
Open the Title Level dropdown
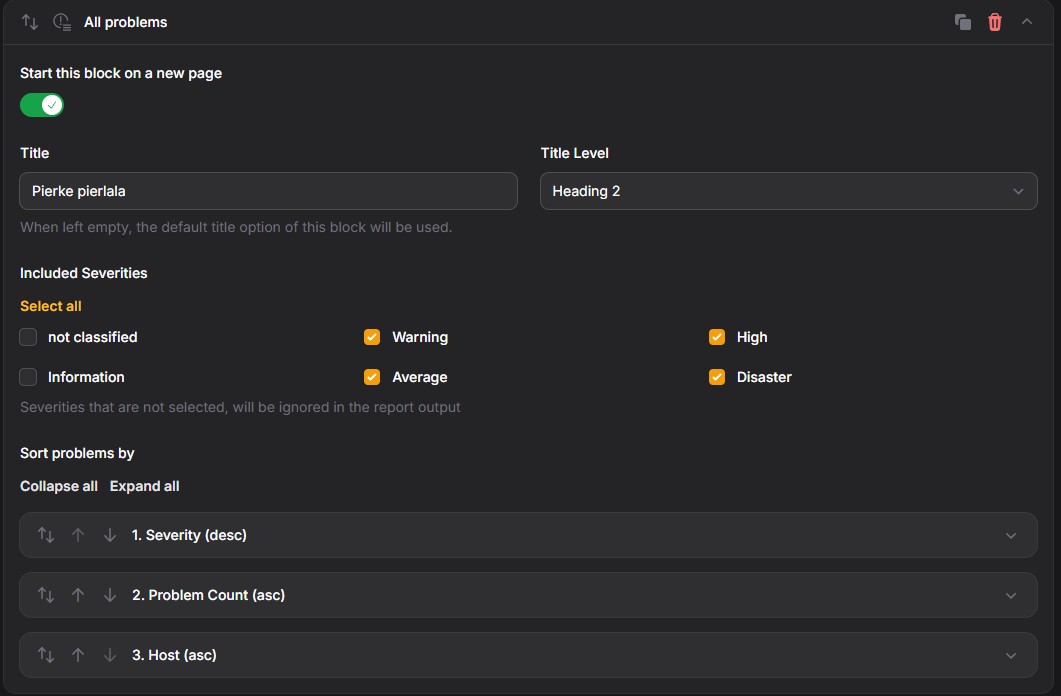(788, 191)
